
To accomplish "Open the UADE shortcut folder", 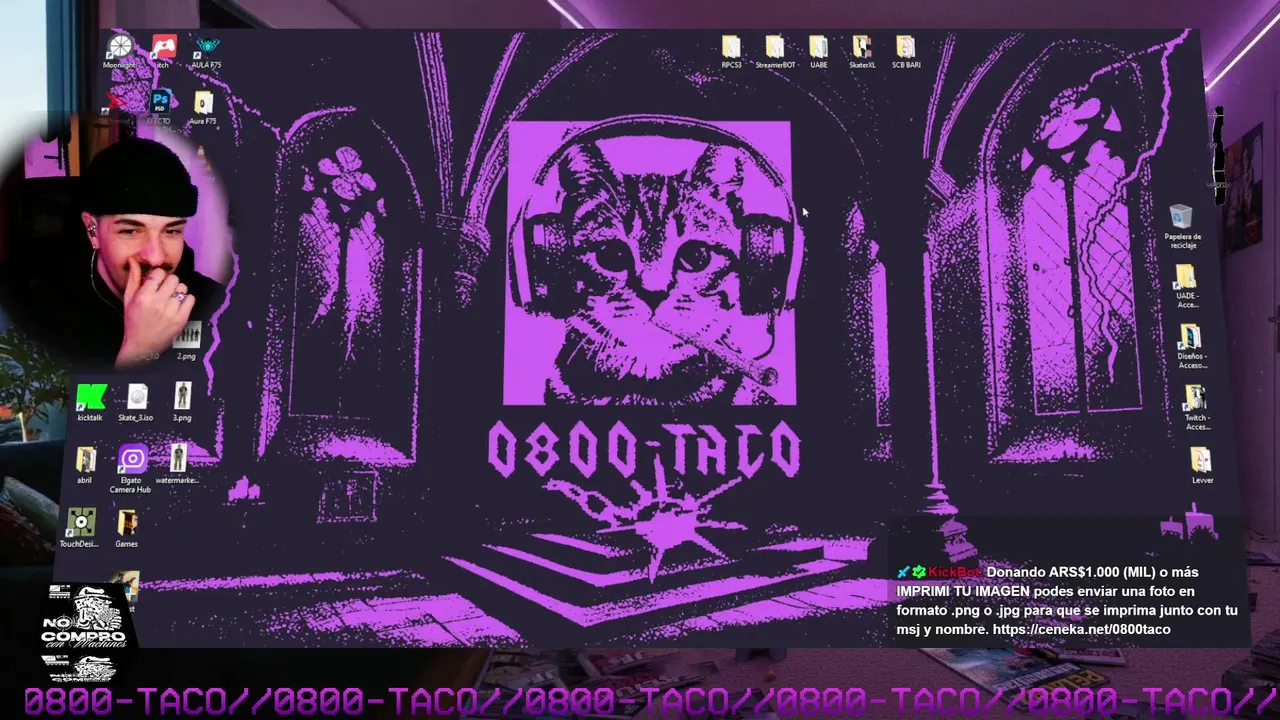I will pos(1187,286).
